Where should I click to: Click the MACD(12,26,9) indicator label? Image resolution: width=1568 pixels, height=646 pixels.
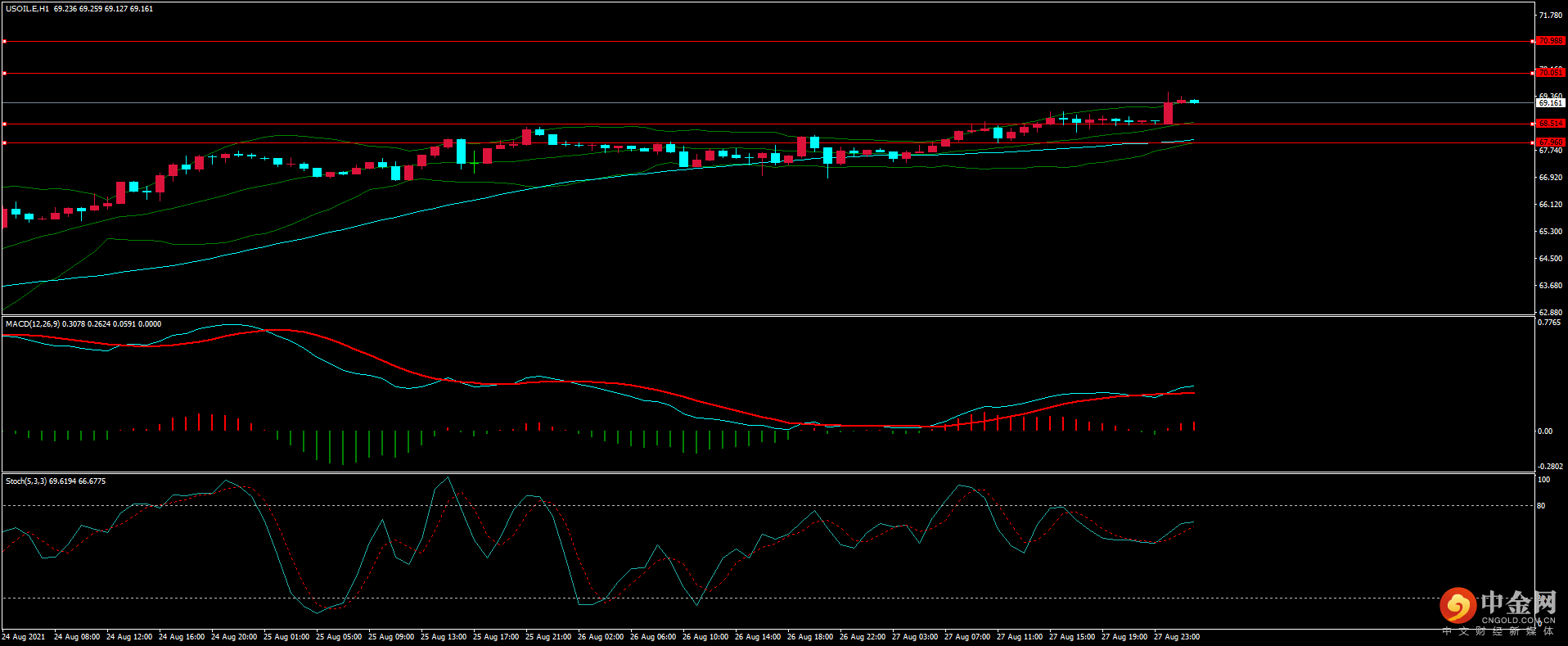click(33, 324)
